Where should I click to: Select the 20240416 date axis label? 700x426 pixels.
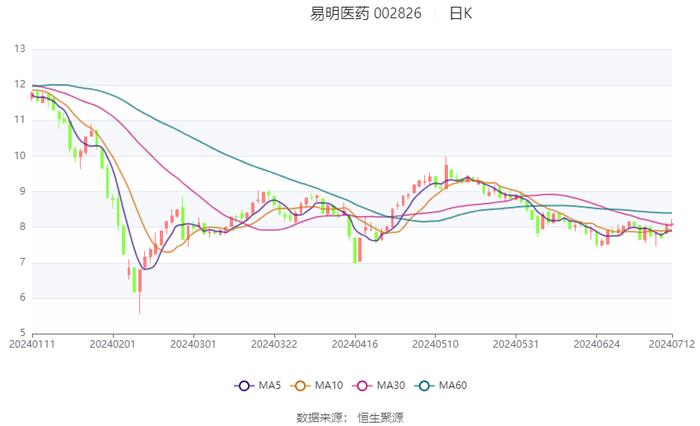355,344
